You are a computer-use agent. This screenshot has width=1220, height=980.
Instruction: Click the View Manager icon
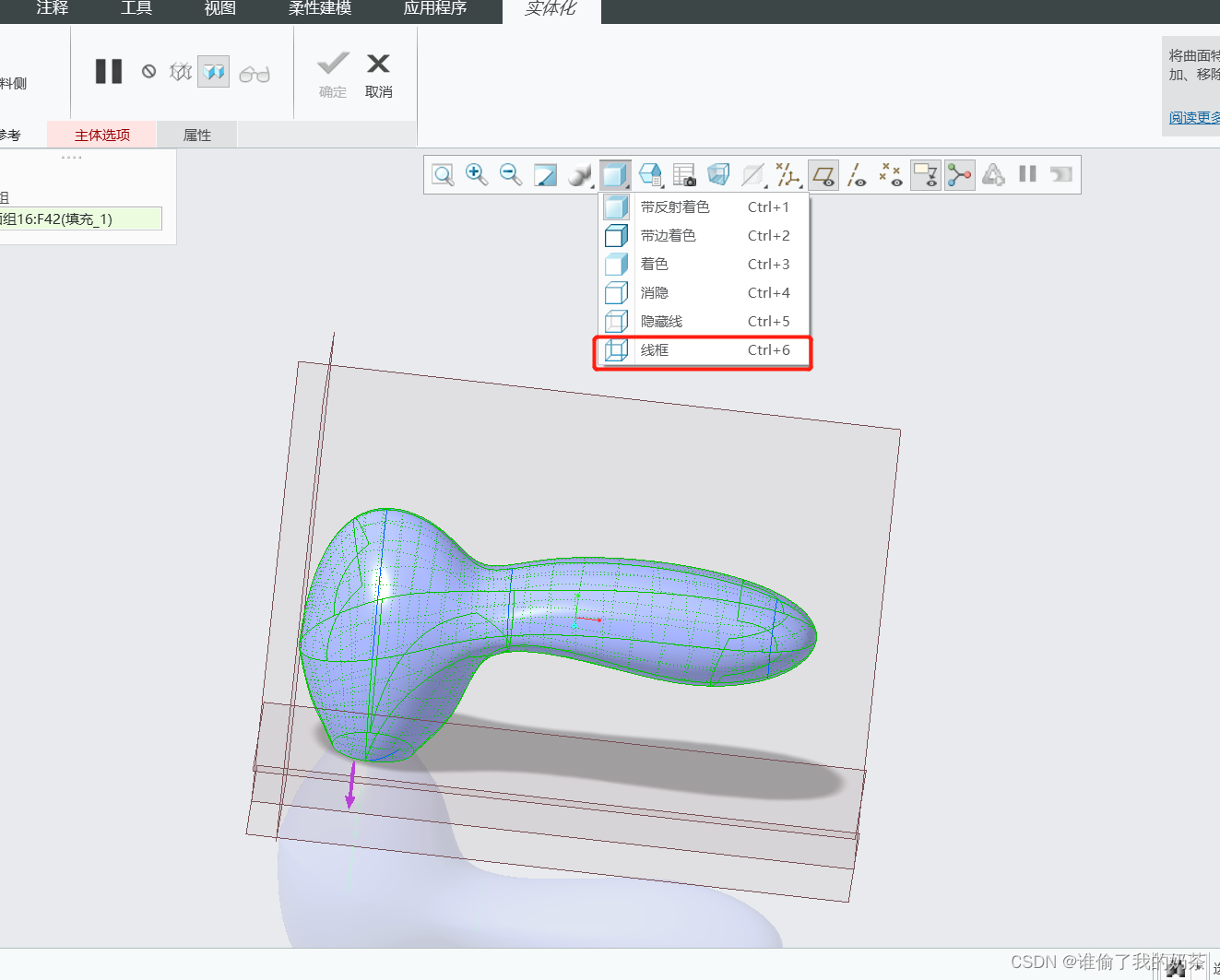tap(684, 174)
